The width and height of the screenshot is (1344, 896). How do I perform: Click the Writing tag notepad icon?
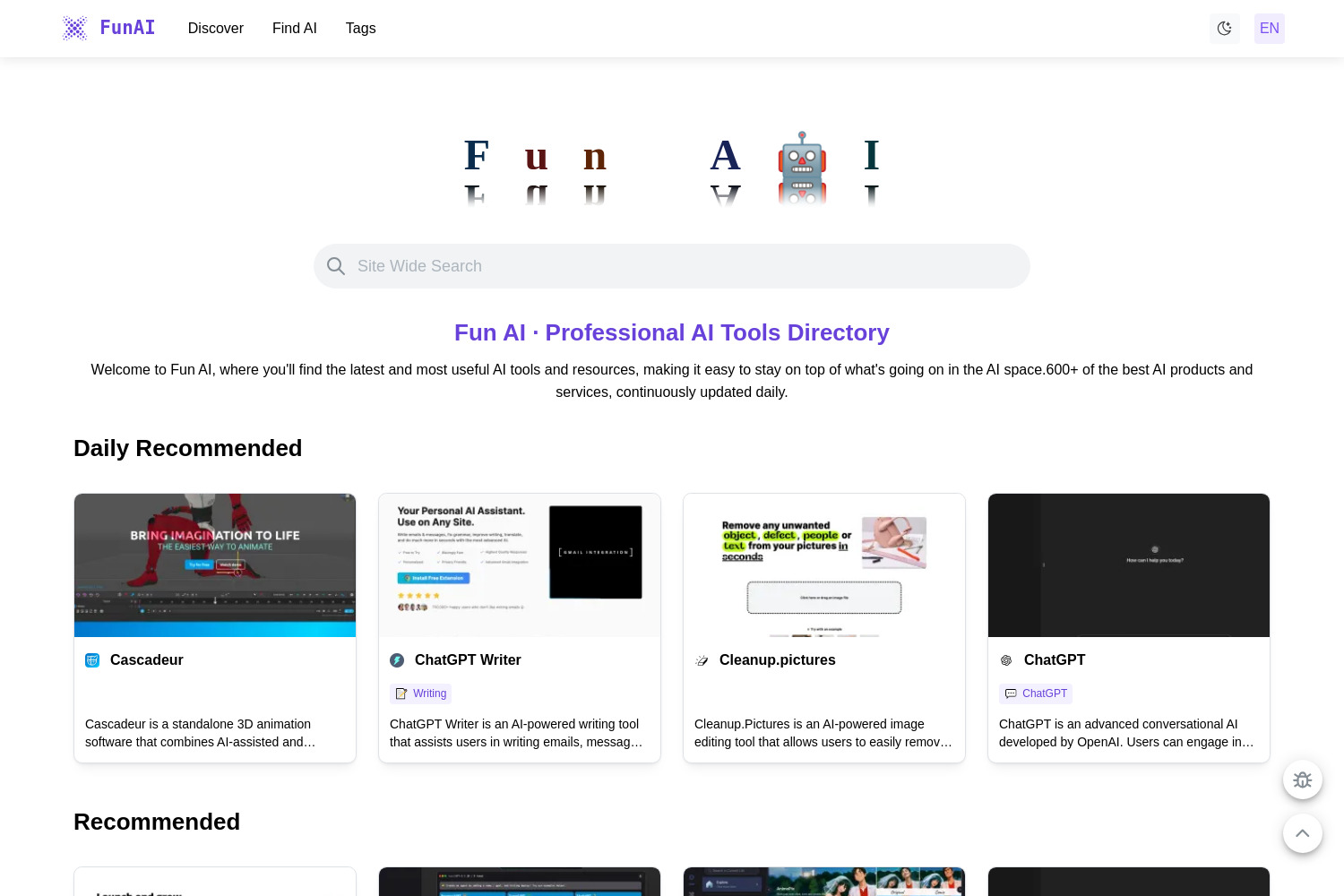click(x=401, y=694)
